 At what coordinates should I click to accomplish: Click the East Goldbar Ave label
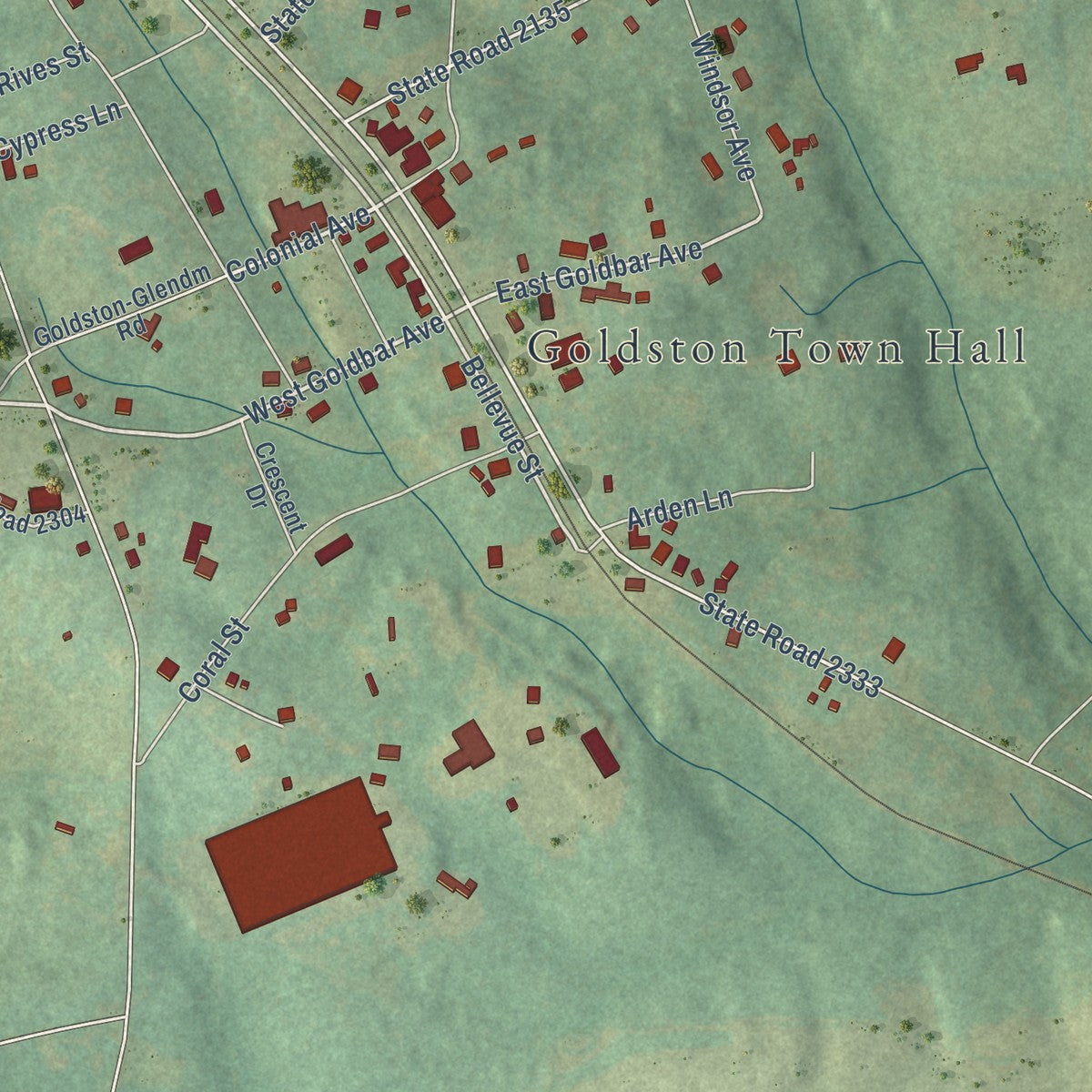click(x=599, y=270)
